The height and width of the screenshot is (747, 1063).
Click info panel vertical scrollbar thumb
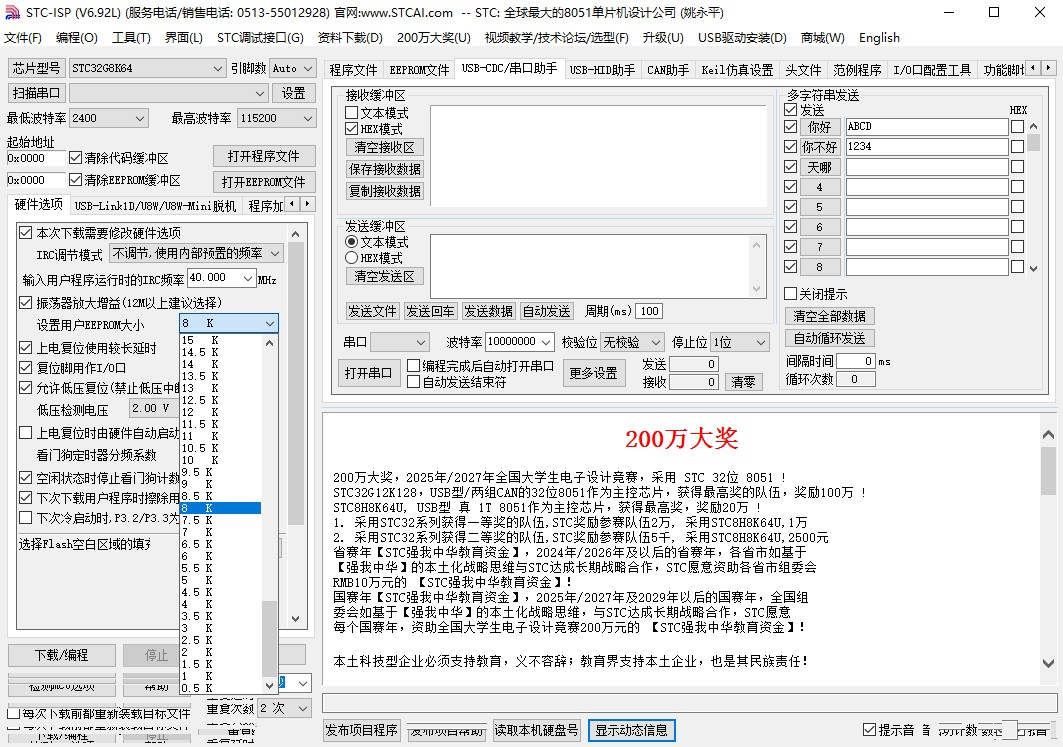tap(1048, 471)
